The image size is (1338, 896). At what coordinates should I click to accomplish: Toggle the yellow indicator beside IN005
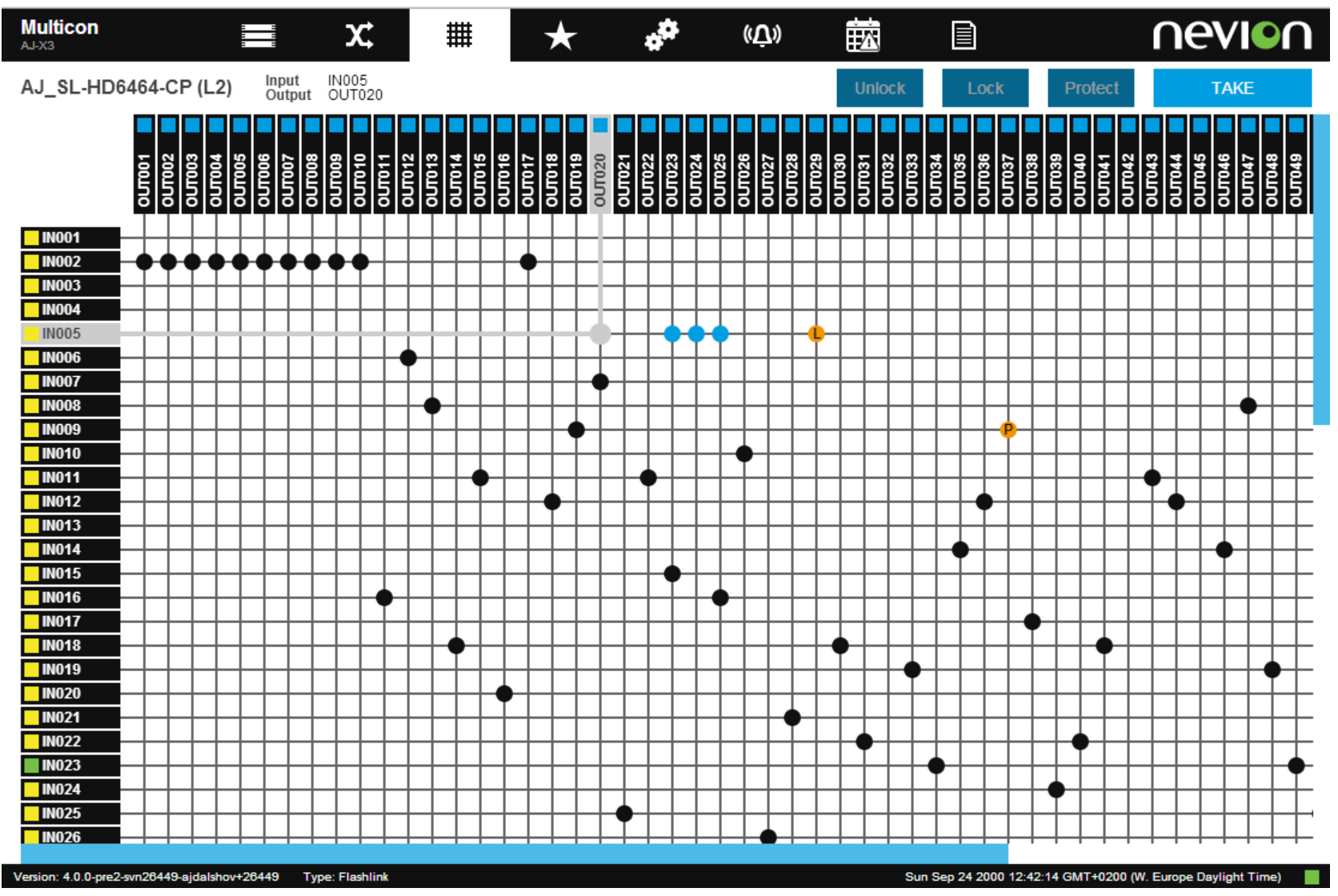coord(30,334)
